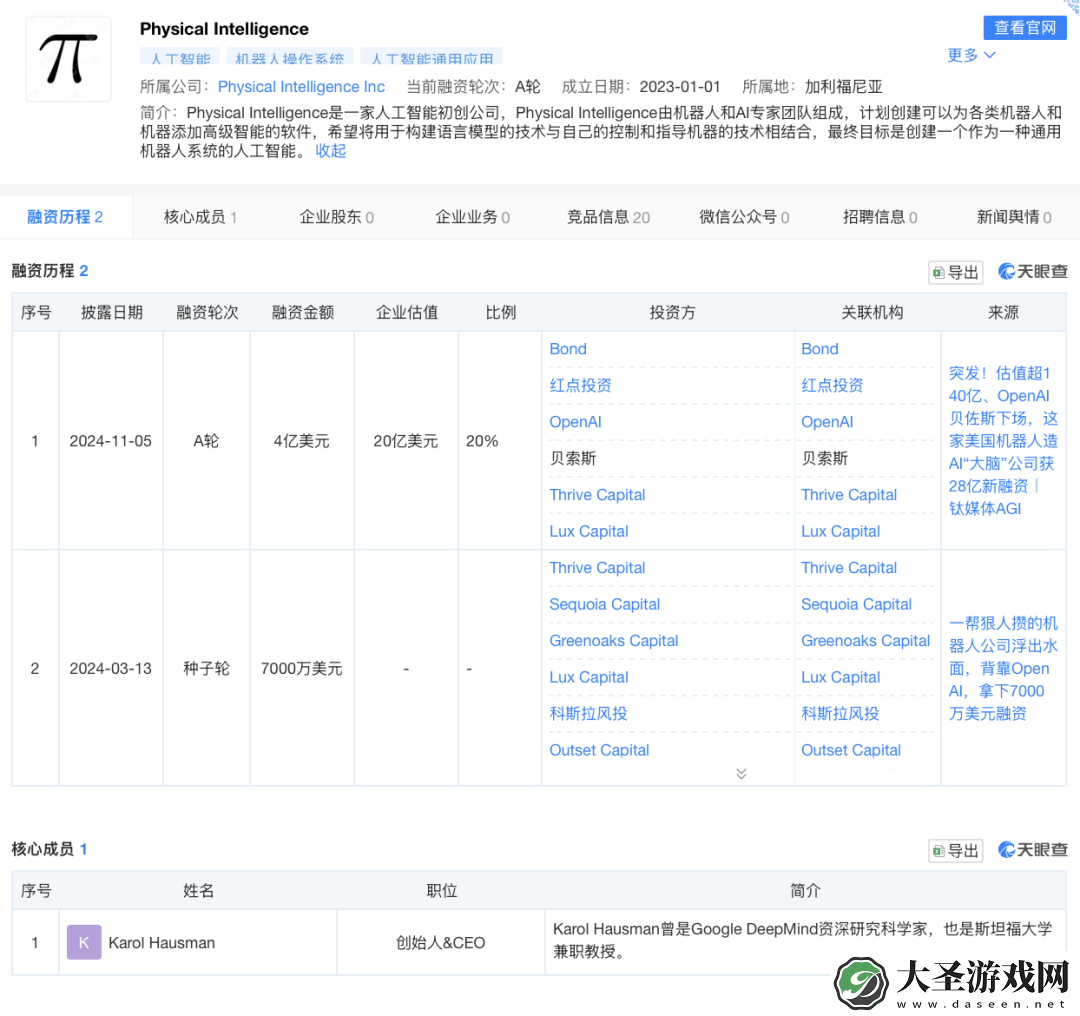Open Sequoia Capital in 关联机构 column

pos(856,605)
